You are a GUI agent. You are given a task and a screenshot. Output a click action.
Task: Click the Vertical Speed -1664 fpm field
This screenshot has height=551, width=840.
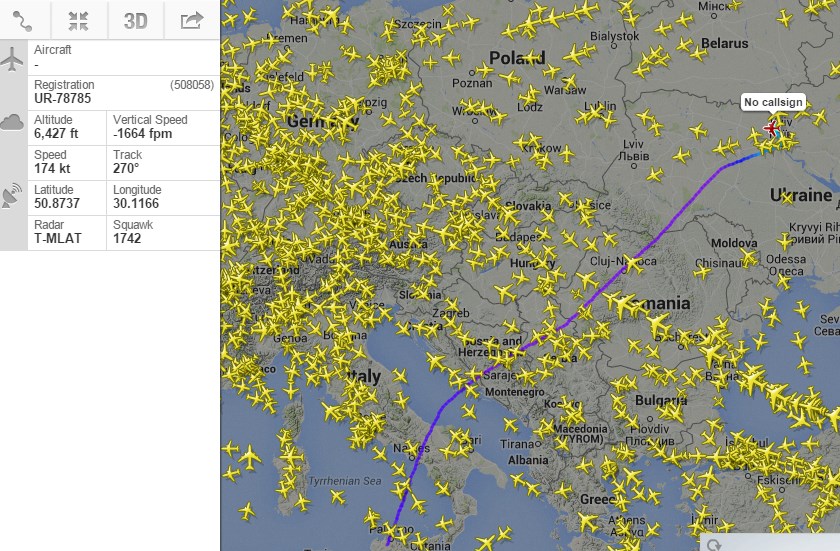click(x=149, y=132)
